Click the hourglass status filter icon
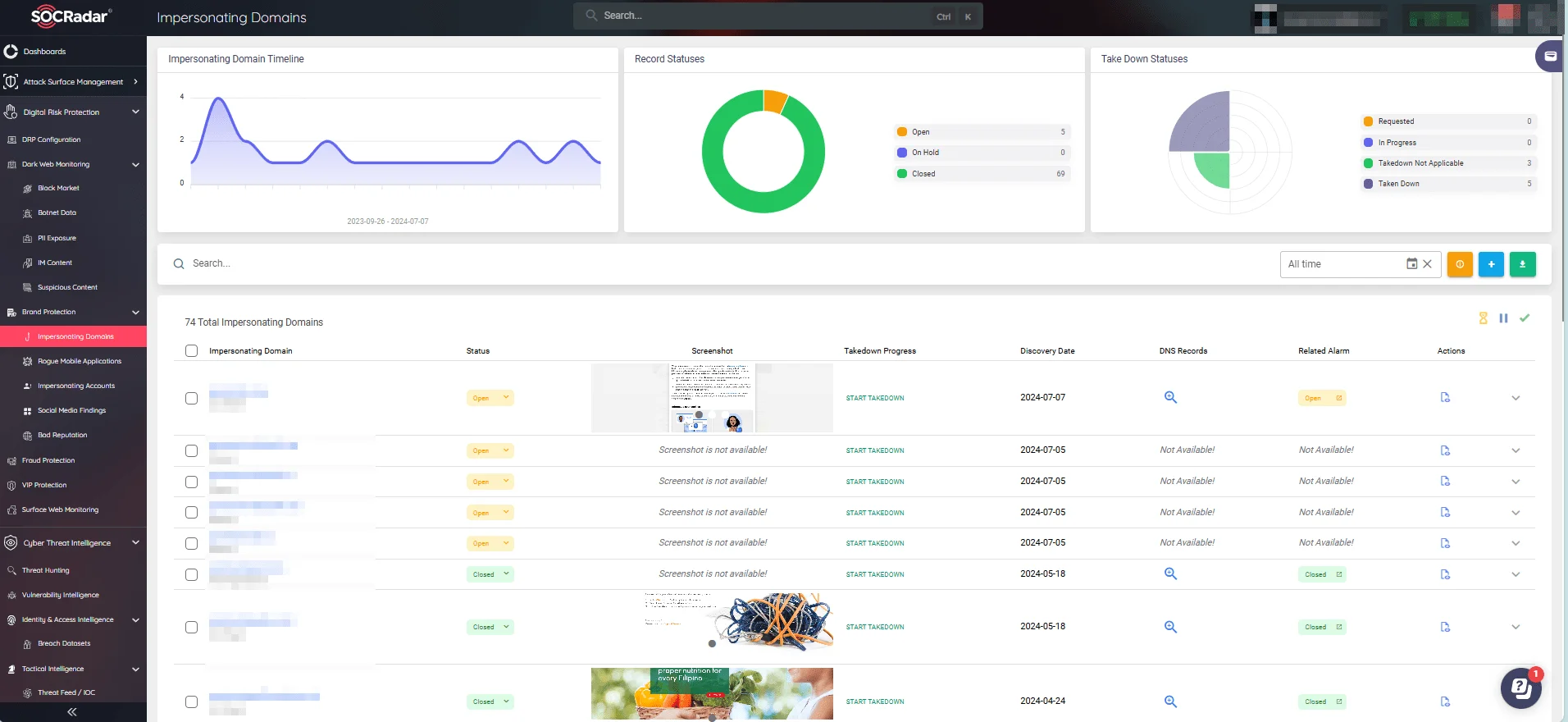This screenshot has width=1568, height=722. pos(1483,318)
